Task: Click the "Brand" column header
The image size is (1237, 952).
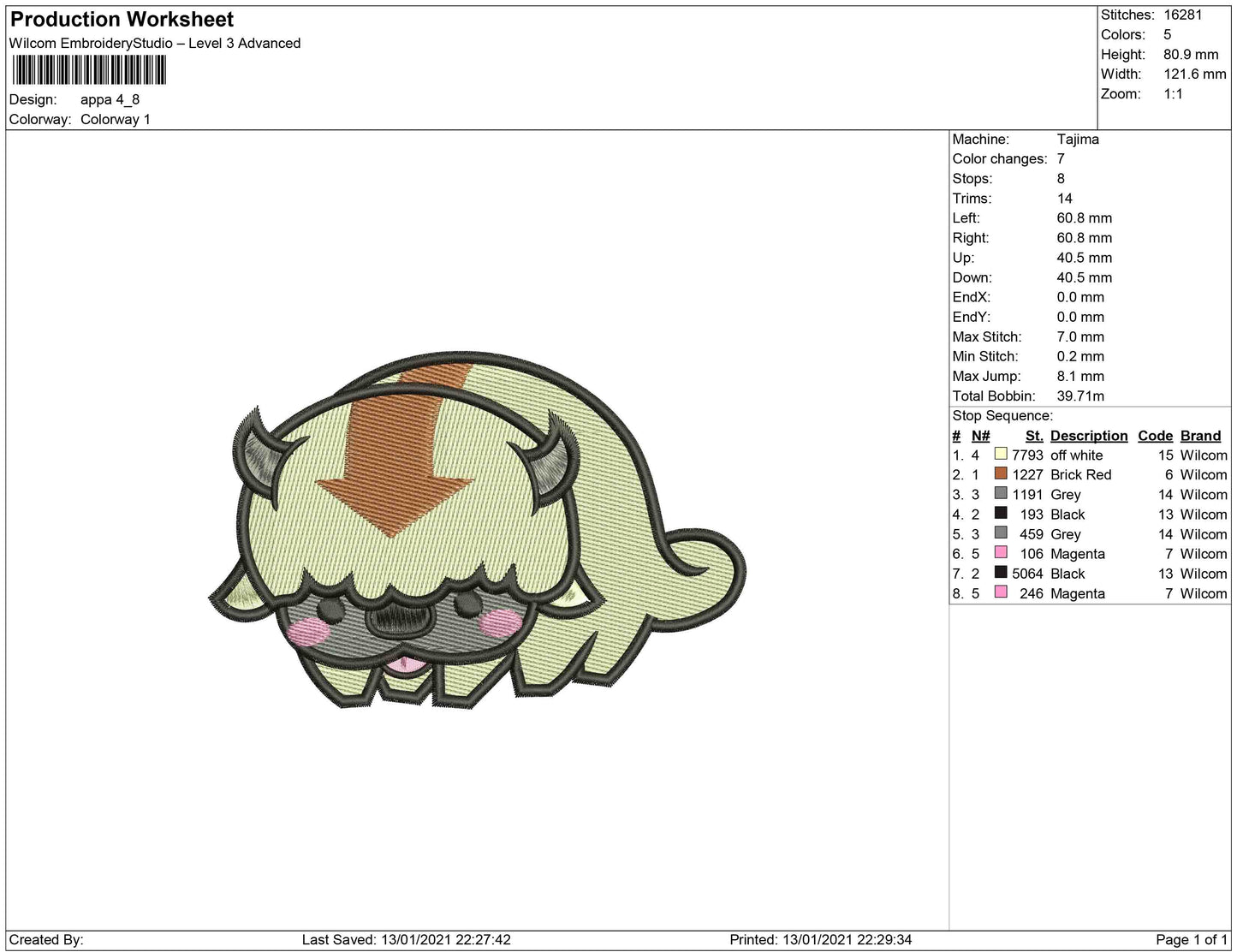Action: tap(1201, 436)
